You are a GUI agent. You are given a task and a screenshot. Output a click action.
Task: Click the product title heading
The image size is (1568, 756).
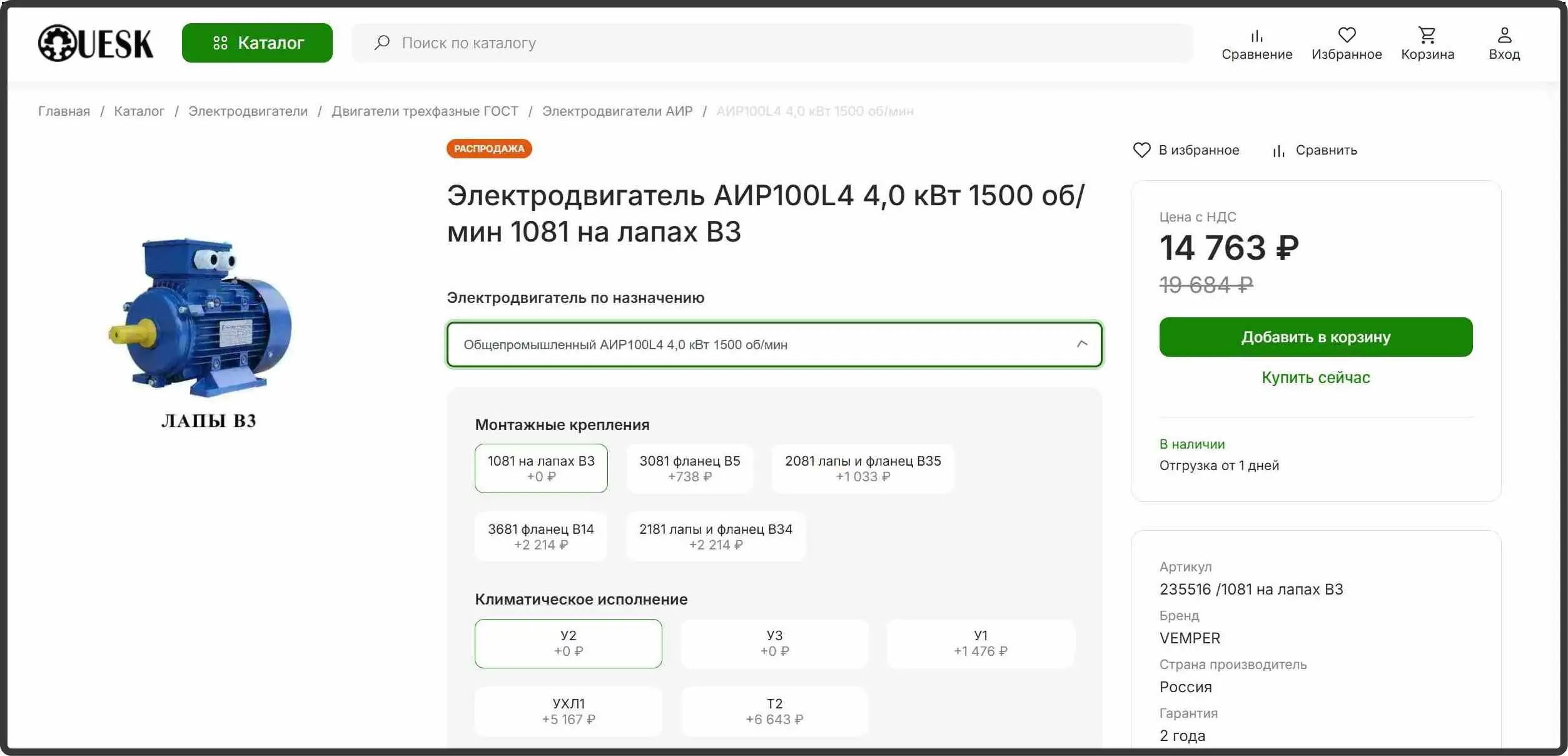tap(766, 213)
